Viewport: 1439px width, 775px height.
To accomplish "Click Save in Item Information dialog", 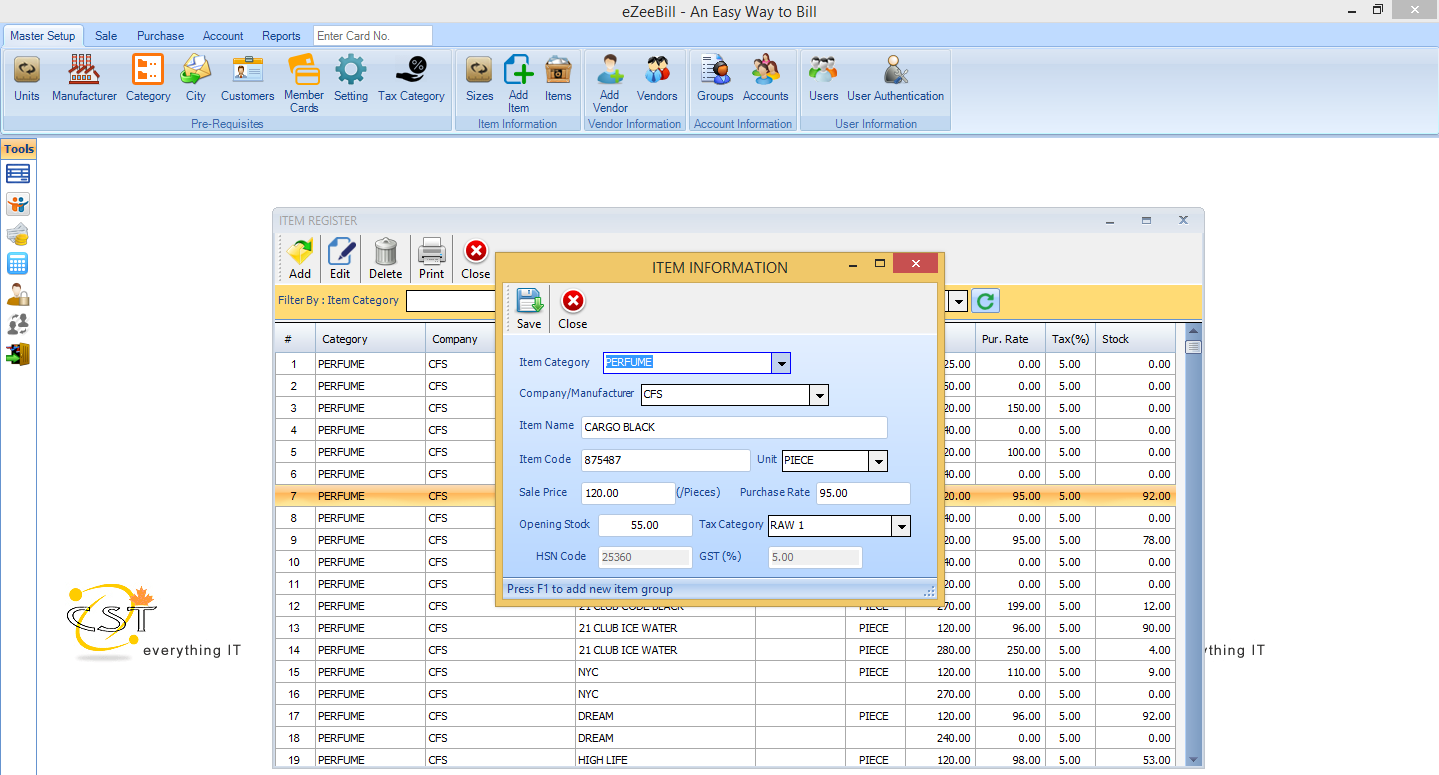I will pos(529,309).
